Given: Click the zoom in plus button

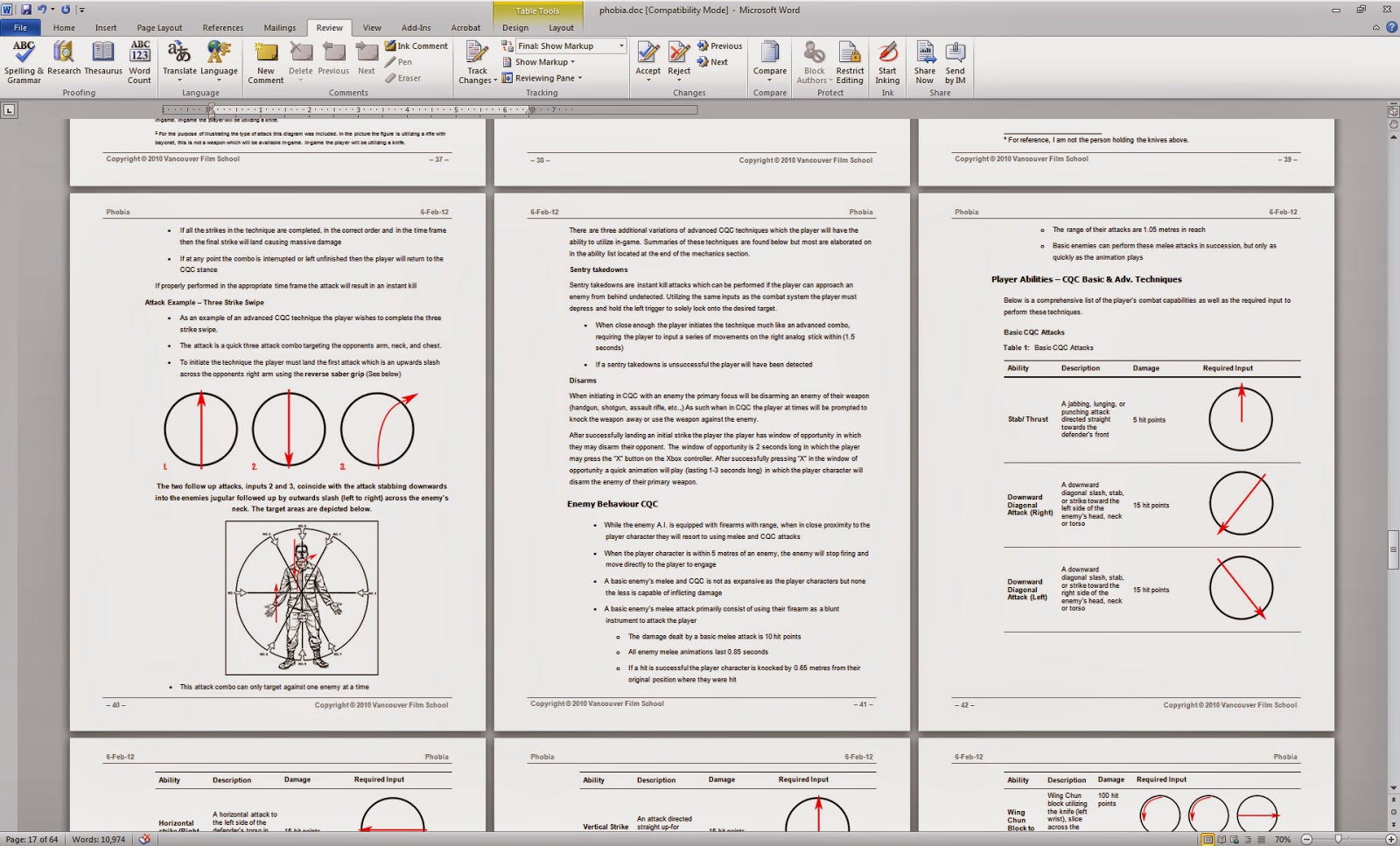Looking at the screenshot, I should click(x=1390, y=840).
